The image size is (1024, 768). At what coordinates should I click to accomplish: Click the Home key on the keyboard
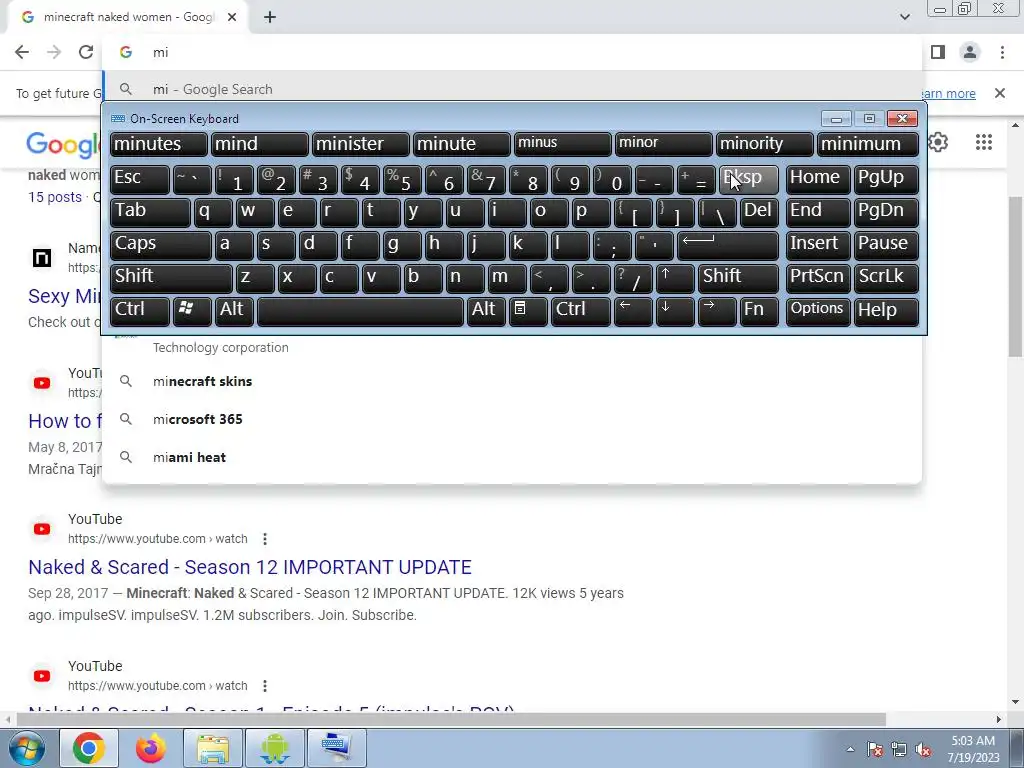tap(818, 179)
